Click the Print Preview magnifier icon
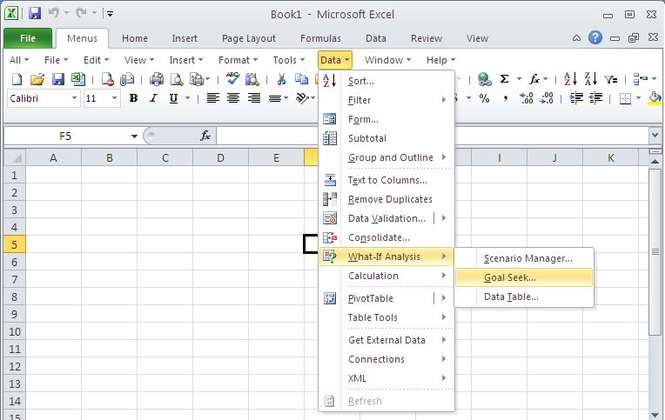 176,79
